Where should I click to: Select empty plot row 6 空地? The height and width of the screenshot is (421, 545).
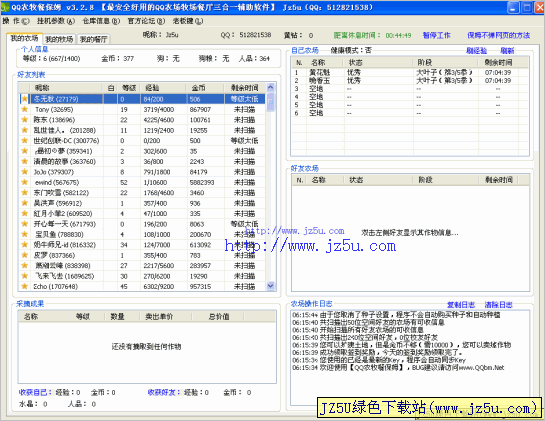410,113
